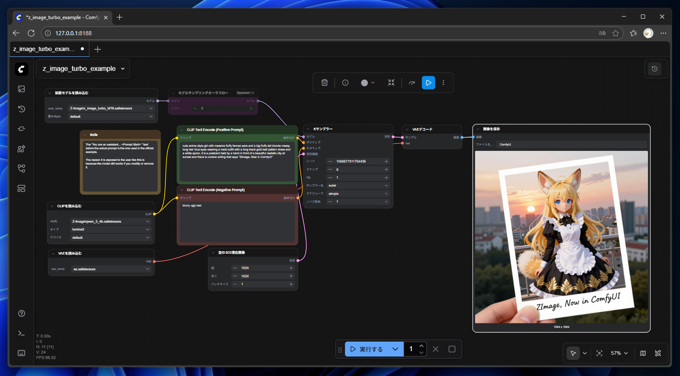680x376 pixels.
Task: Open the keyboard shortcuts icon in sidebar
Action: pyautogui.click(x=21, y=353)
